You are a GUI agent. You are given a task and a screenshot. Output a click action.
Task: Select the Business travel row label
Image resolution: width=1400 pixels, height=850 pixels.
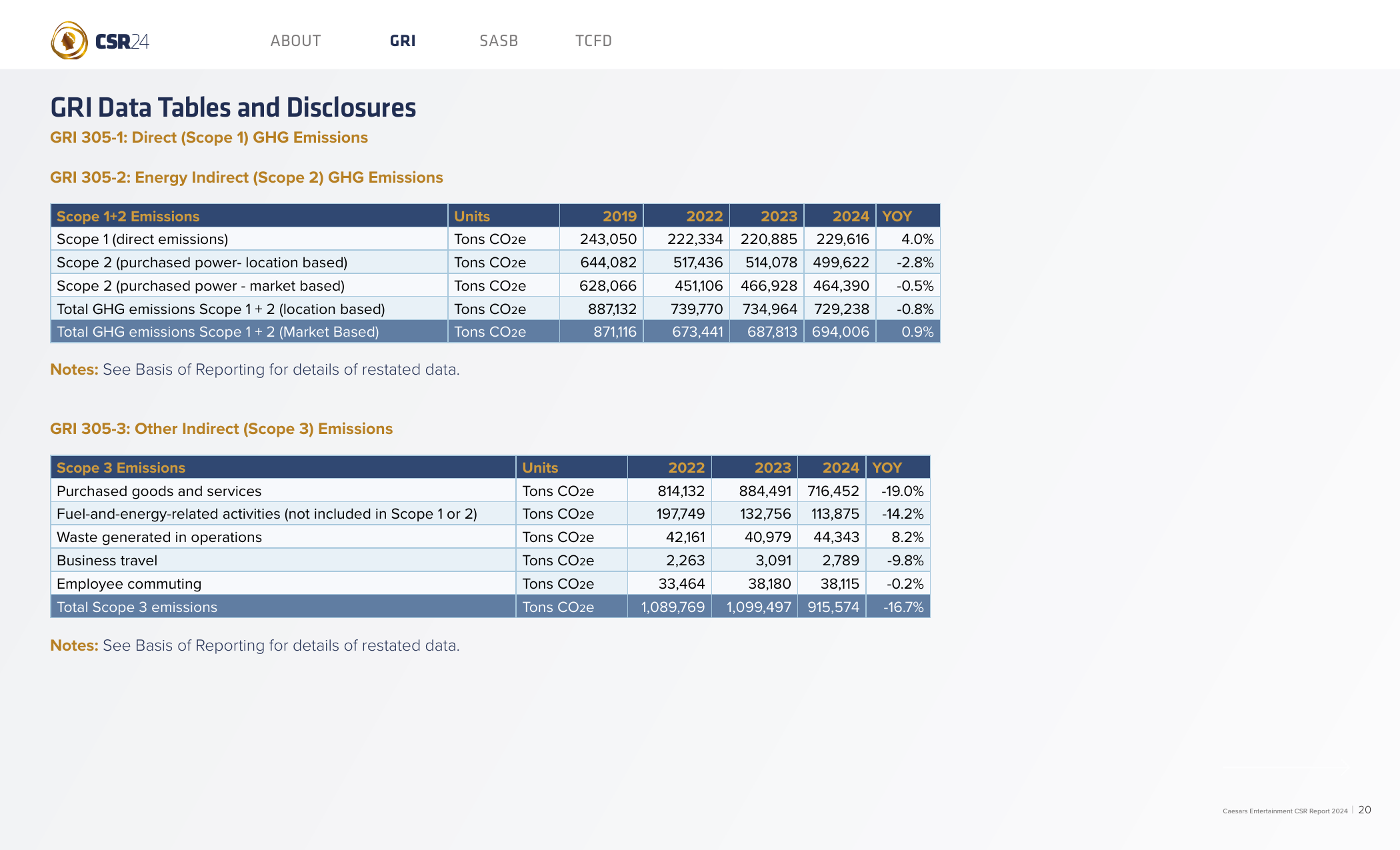tap(107, 560)
